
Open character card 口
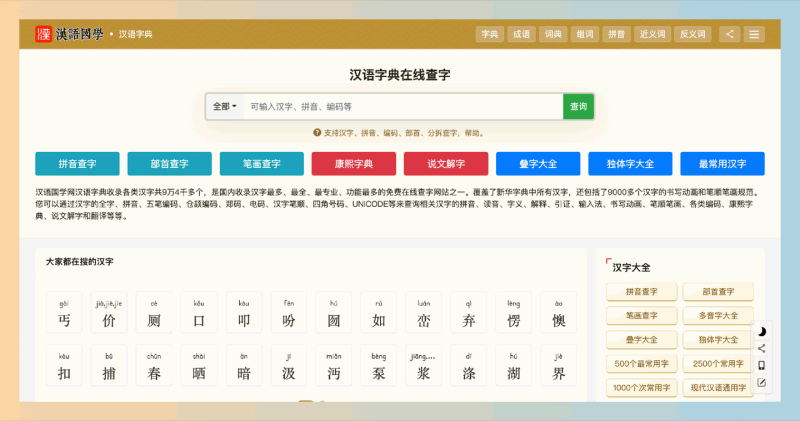tap(199, 312)
